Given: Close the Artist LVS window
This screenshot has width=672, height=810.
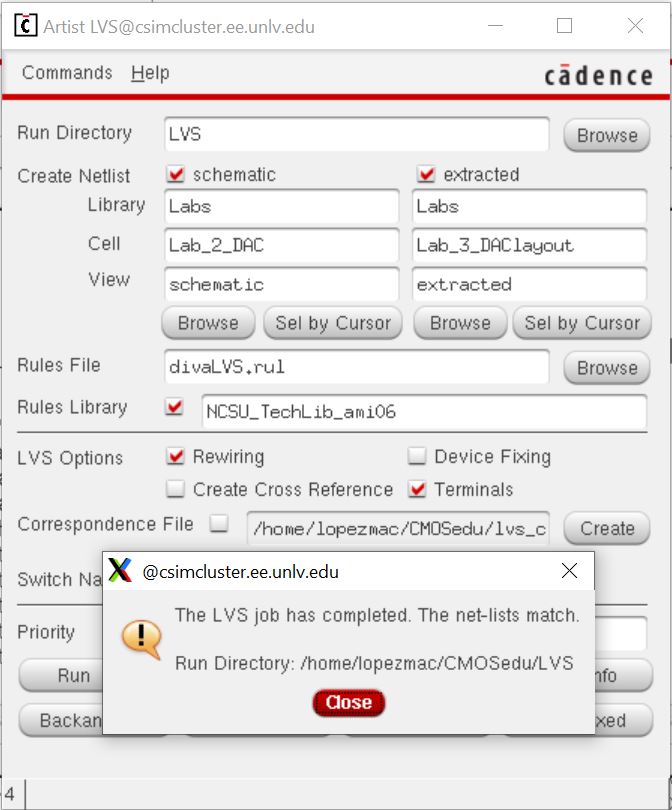Looking at the screenshot, I should (x=635, y=25).
